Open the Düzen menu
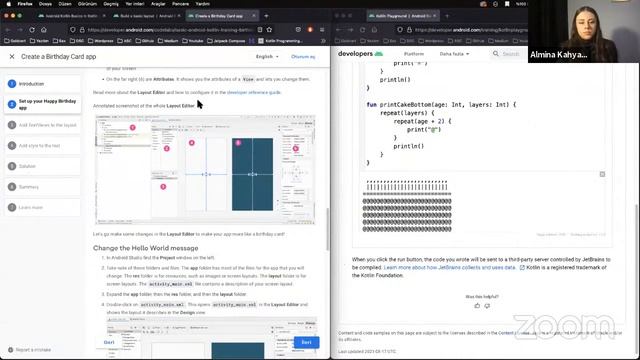Image resolution: width=640 pixels, height=360 pixels. pyautogui.click(x=65, y=4)
